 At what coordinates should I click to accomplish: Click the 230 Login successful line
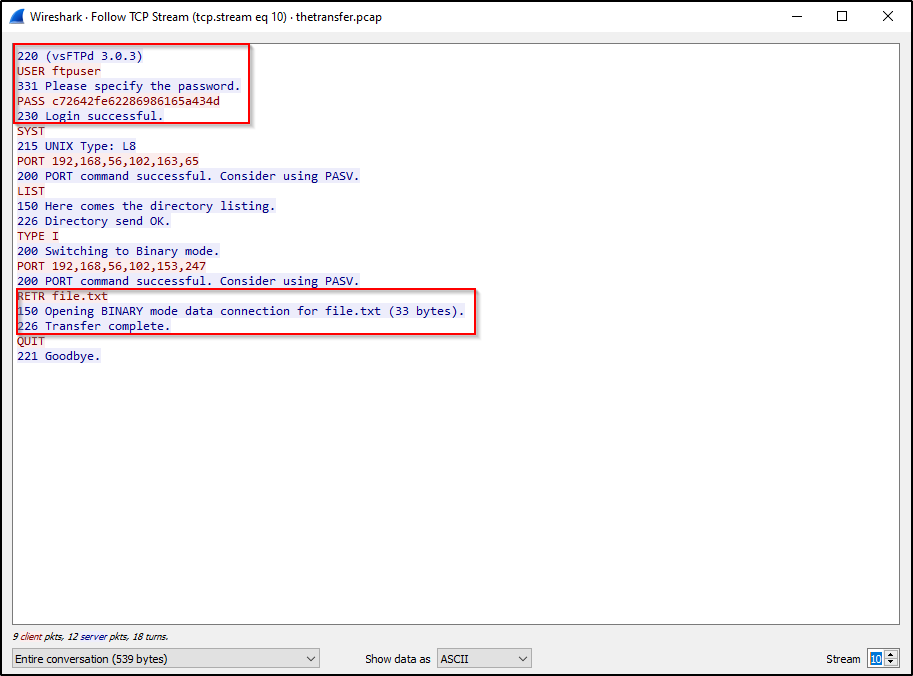click(x=89, y=116)
